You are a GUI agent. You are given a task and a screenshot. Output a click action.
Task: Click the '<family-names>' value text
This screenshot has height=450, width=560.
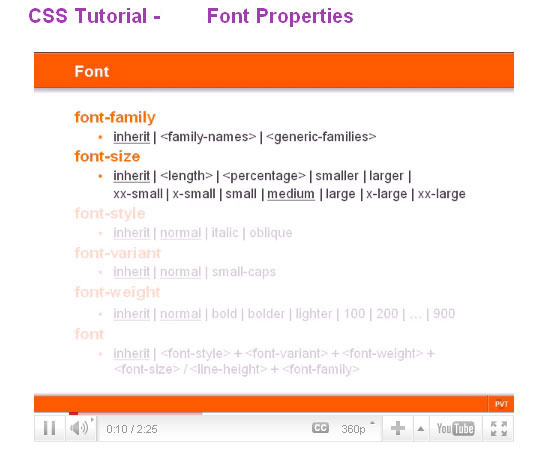coord(208,137)
